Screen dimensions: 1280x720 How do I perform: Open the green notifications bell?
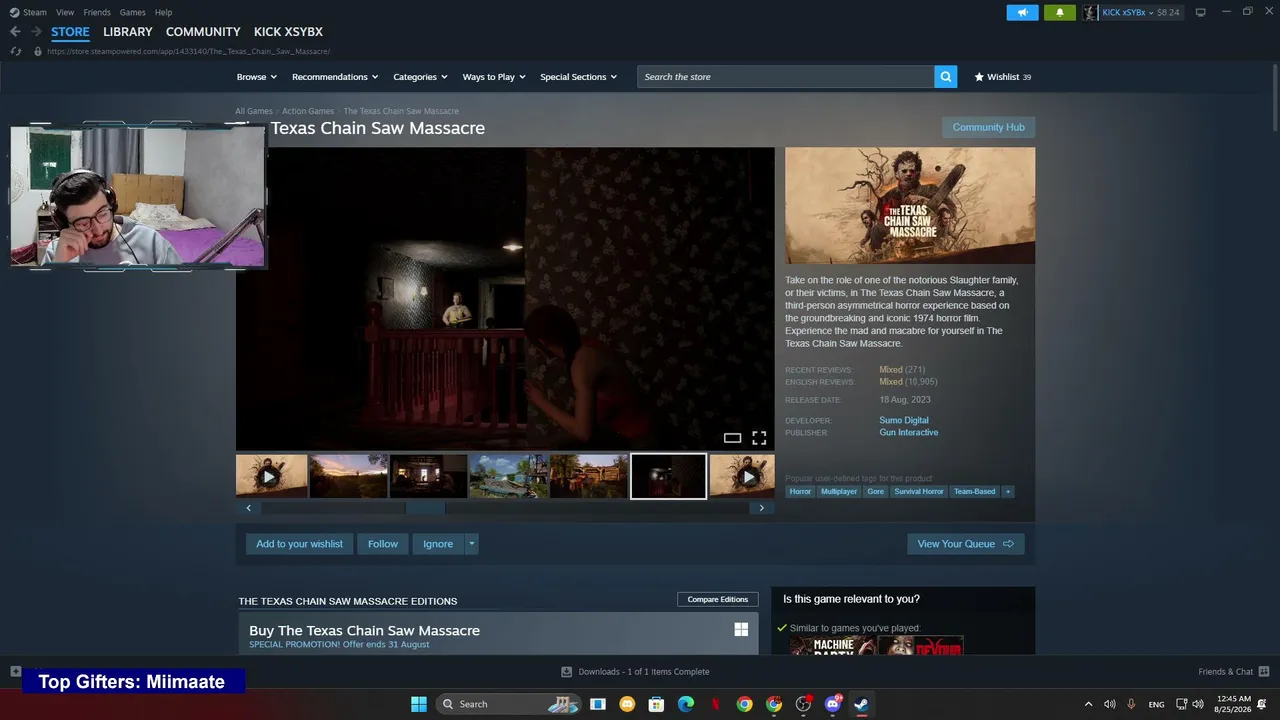coord(1060,12)
